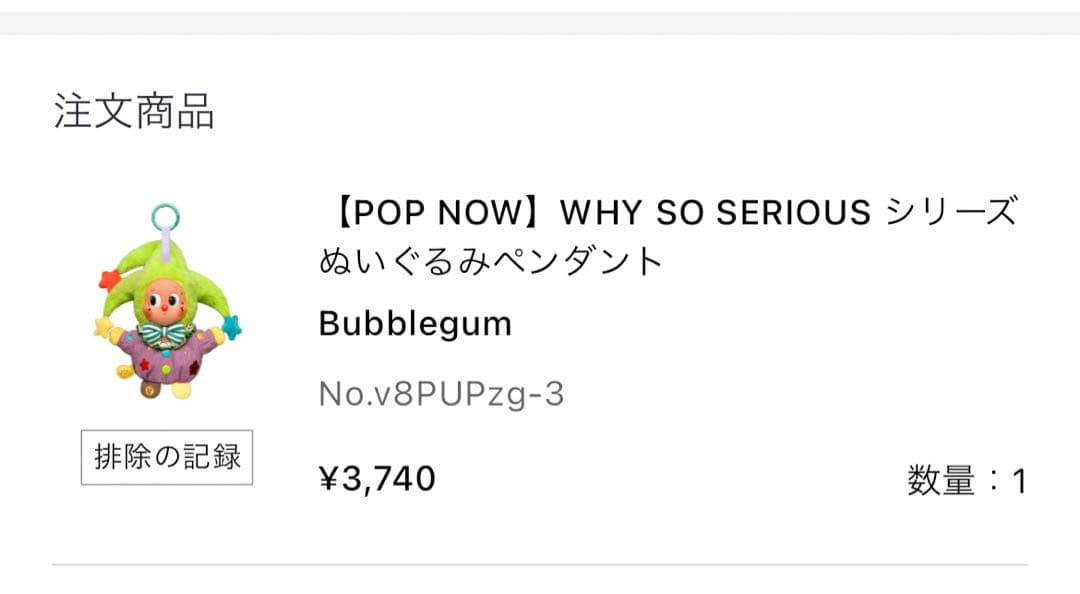Viewport: 1080px width, 594px height.
Task: Click the yen symbol next to the price
Action: point(328,479)
